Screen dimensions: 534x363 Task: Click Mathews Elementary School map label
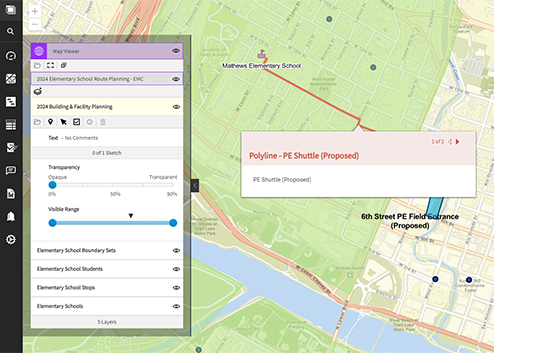tap(262, 66)
